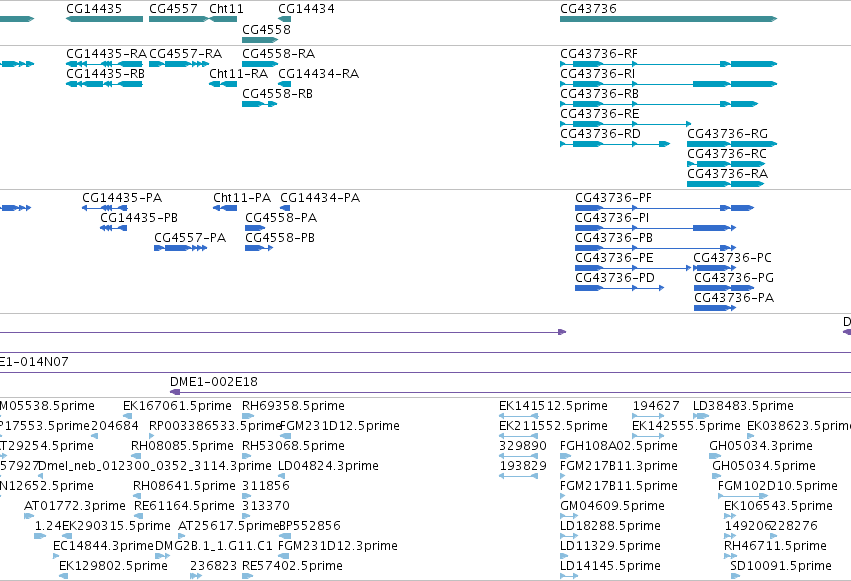The height and width of the screenshot is (581, 851).
Task: Click the CG43736-RG transcript label
Action: [x=727, y=134]
